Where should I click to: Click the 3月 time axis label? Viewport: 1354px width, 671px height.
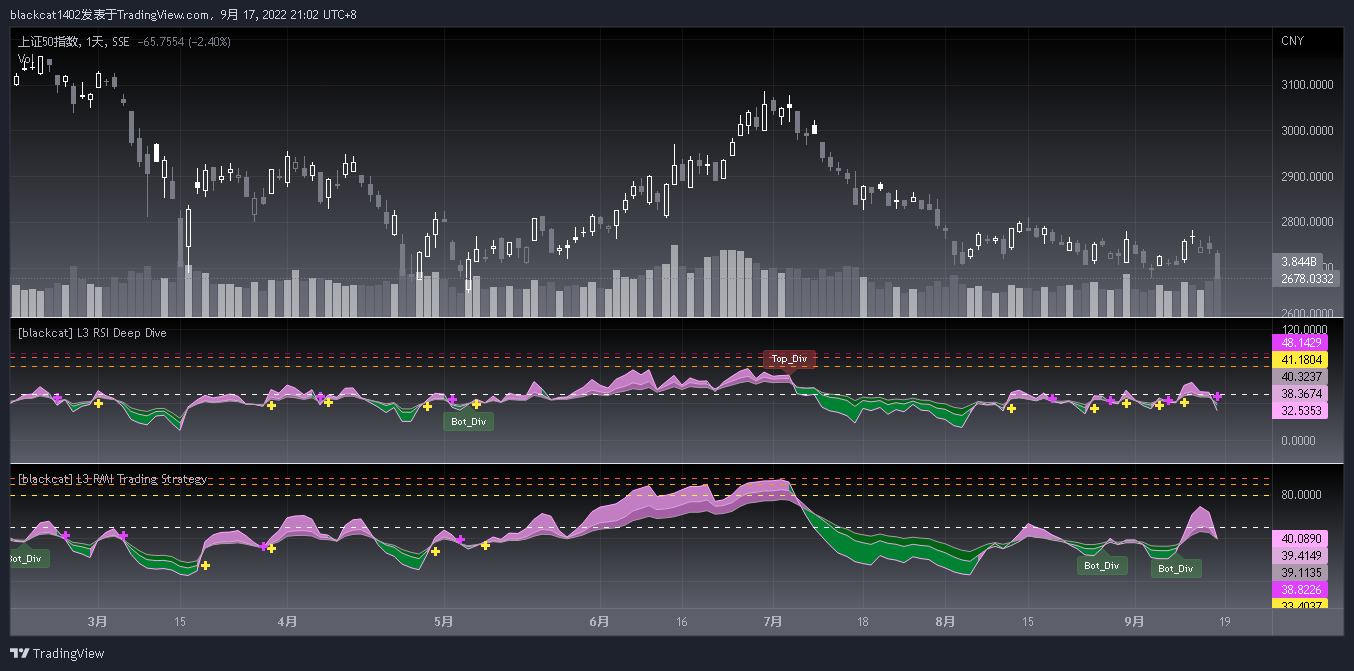(97, 621)
